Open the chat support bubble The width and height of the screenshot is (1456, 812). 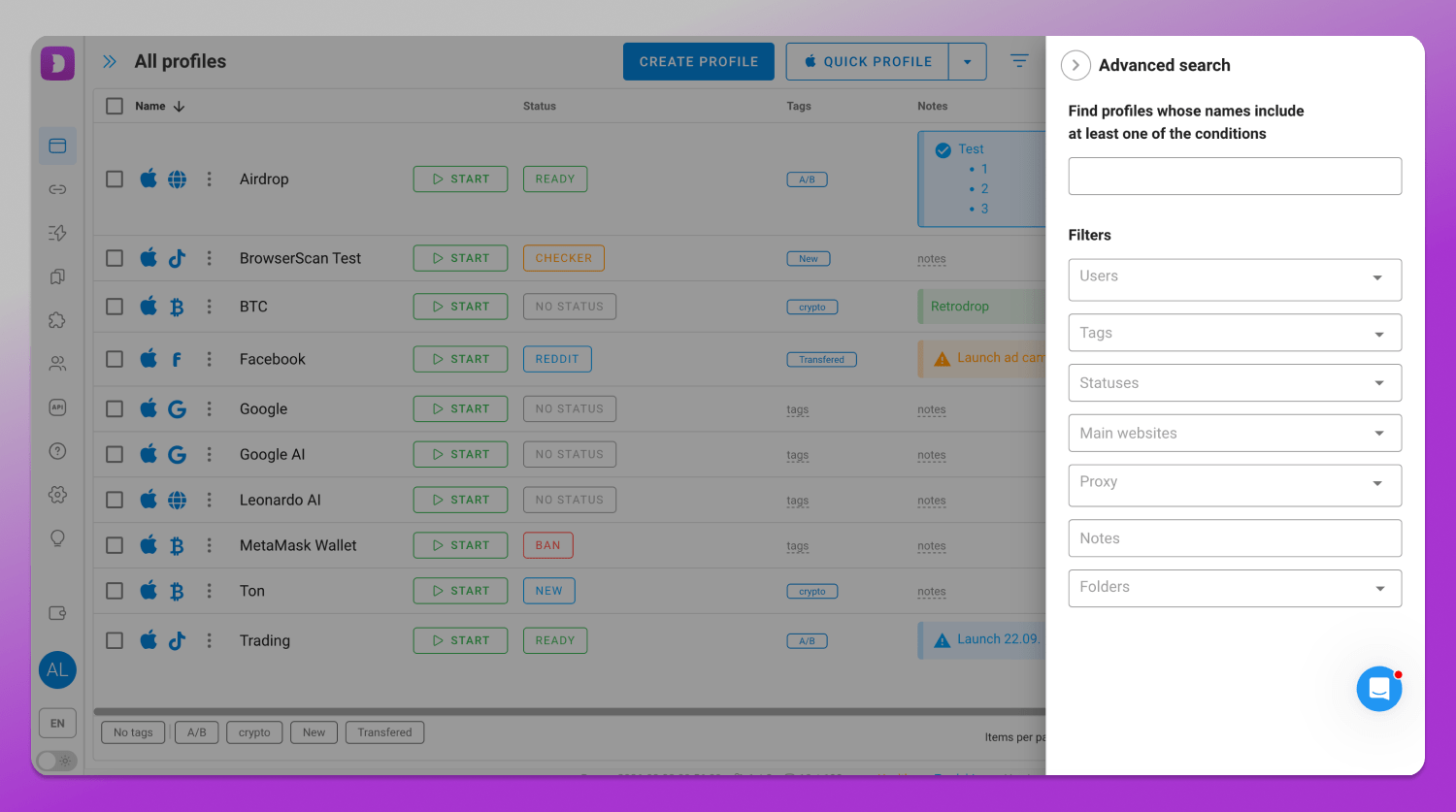point(1379,689)
